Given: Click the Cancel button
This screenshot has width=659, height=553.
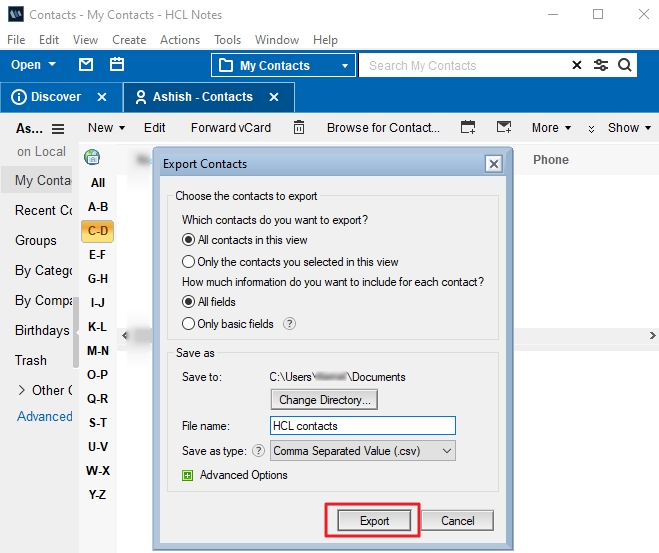Looking at the screenshot, I should pyautogui.click(x=457, y=521).
